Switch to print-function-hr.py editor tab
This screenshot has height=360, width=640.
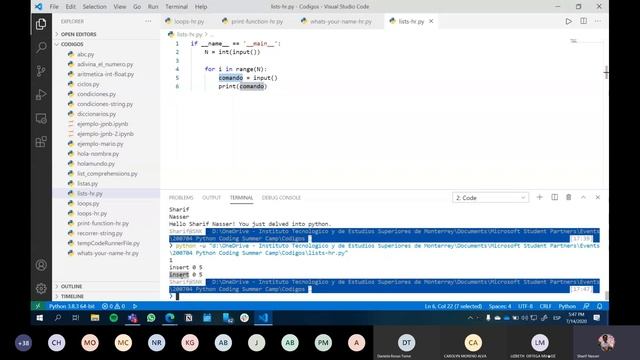click(257, 21)
